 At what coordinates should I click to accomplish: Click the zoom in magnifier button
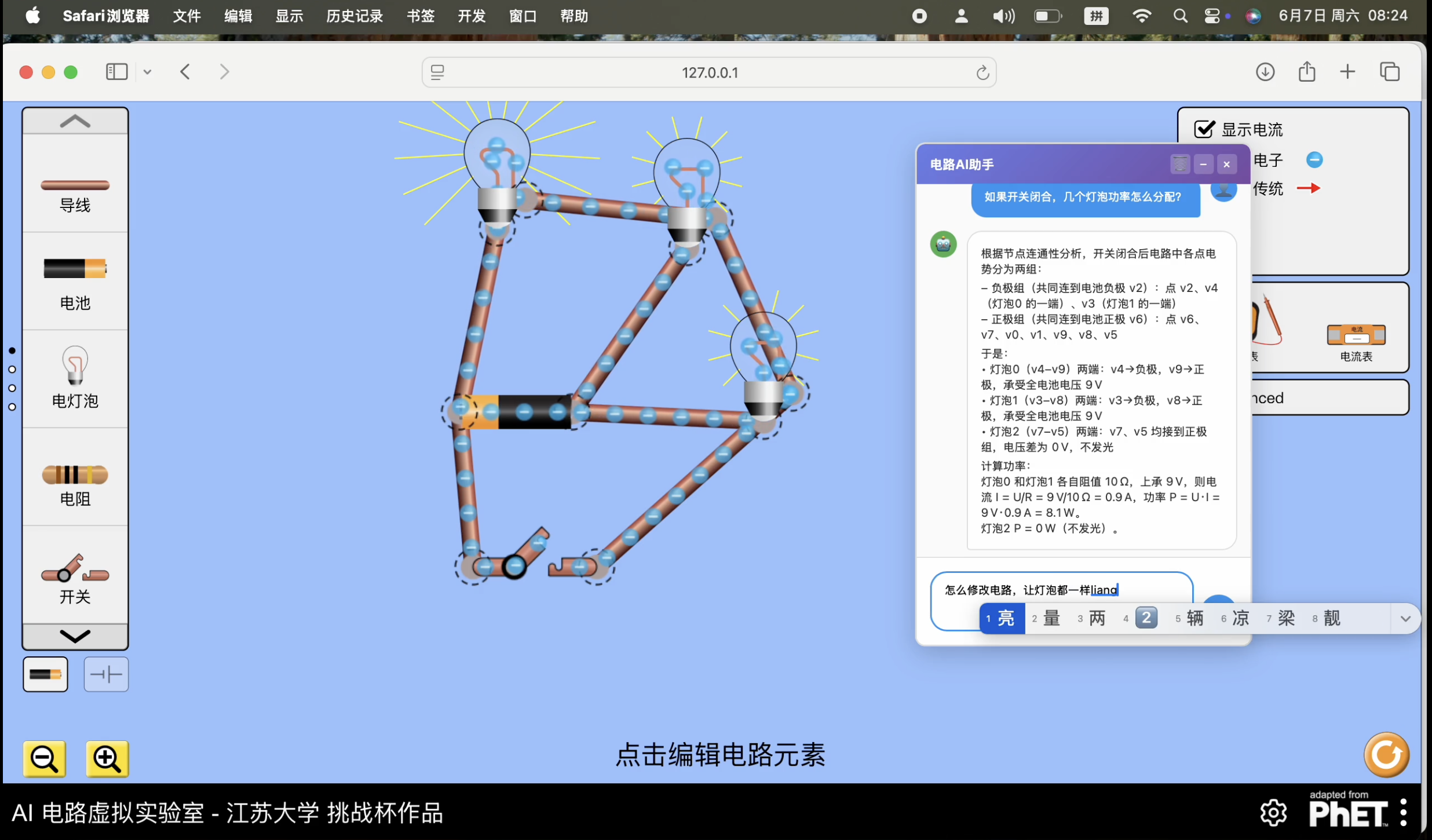(107, 758)
